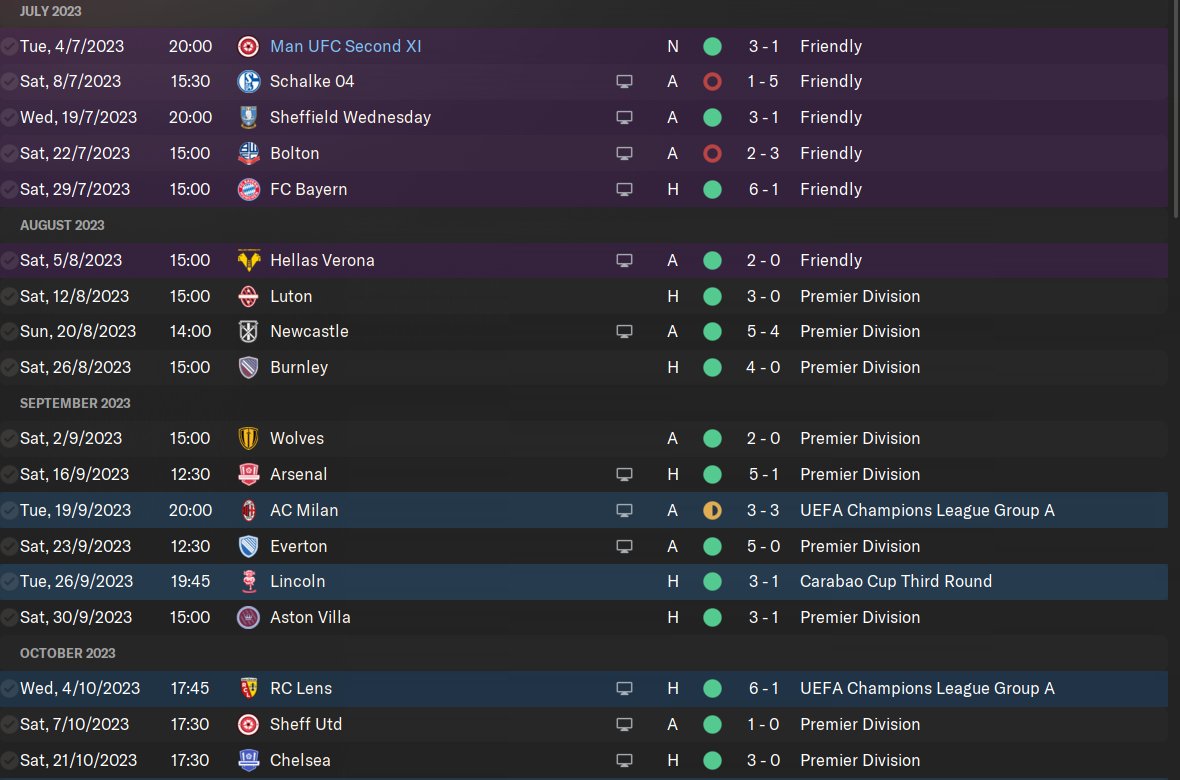Click the SEPTEMBER 2023 month header
The height and width of the screenshot is (780, 1180).
pos(75,404)
